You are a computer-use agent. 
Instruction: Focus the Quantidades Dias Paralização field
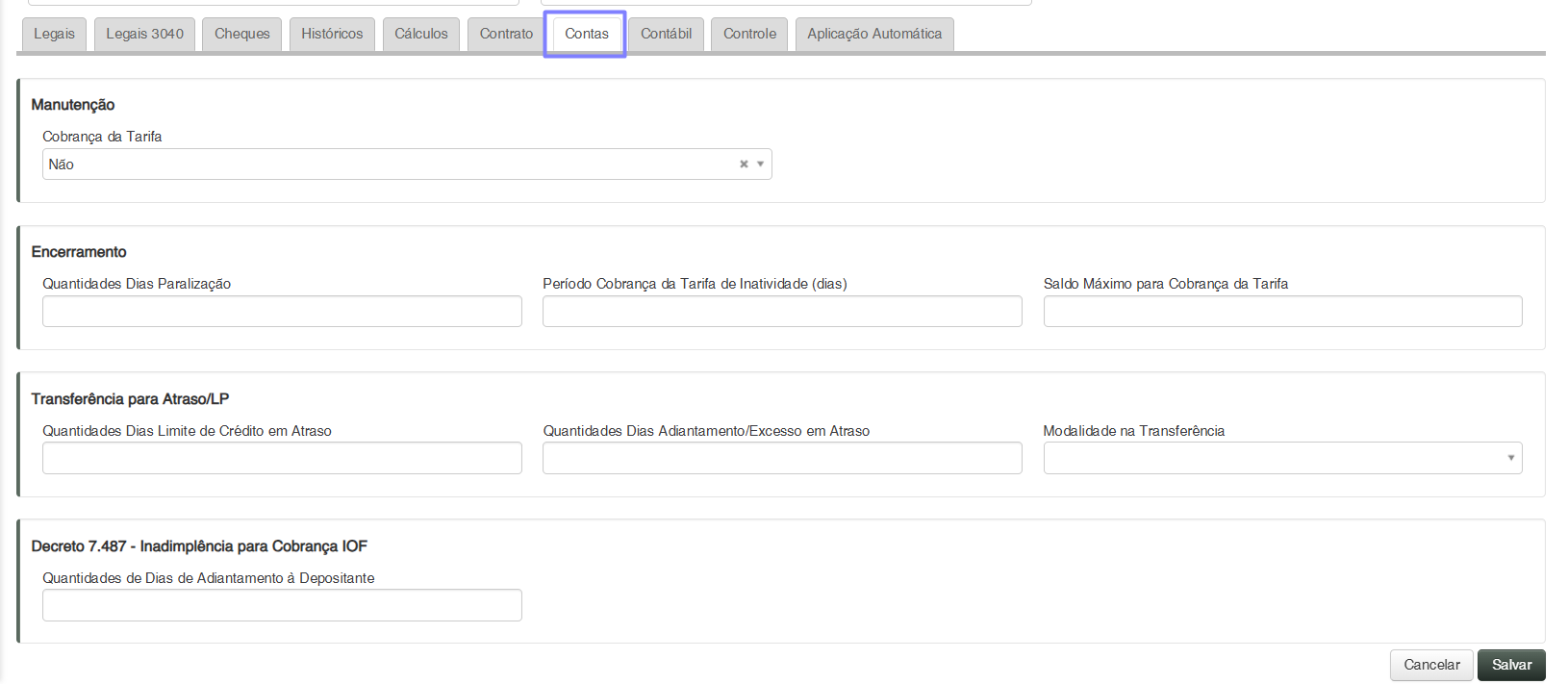coord(282,312)
